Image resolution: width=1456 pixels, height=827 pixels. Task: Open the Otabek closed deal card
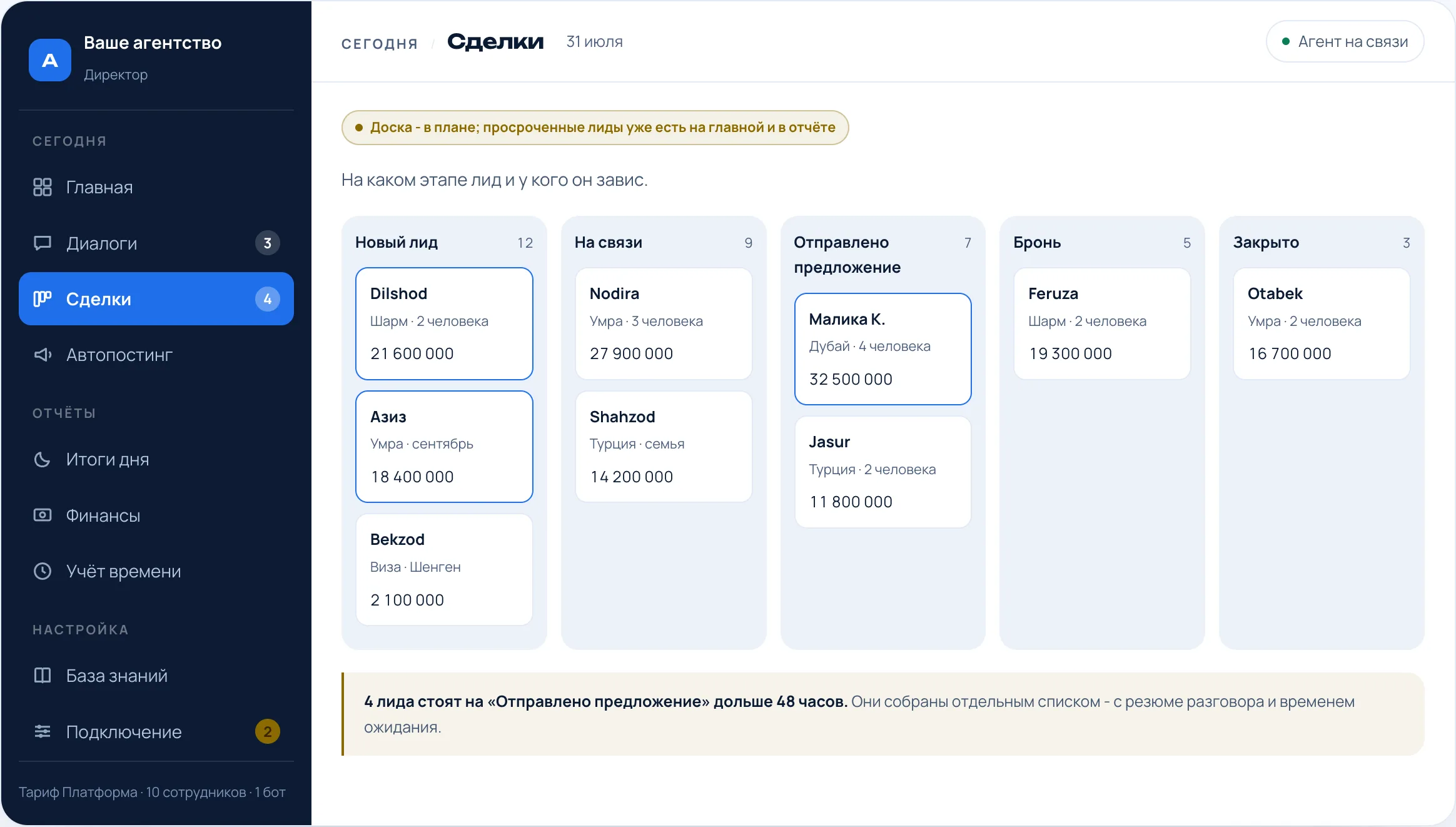(x=1322, y=323)
